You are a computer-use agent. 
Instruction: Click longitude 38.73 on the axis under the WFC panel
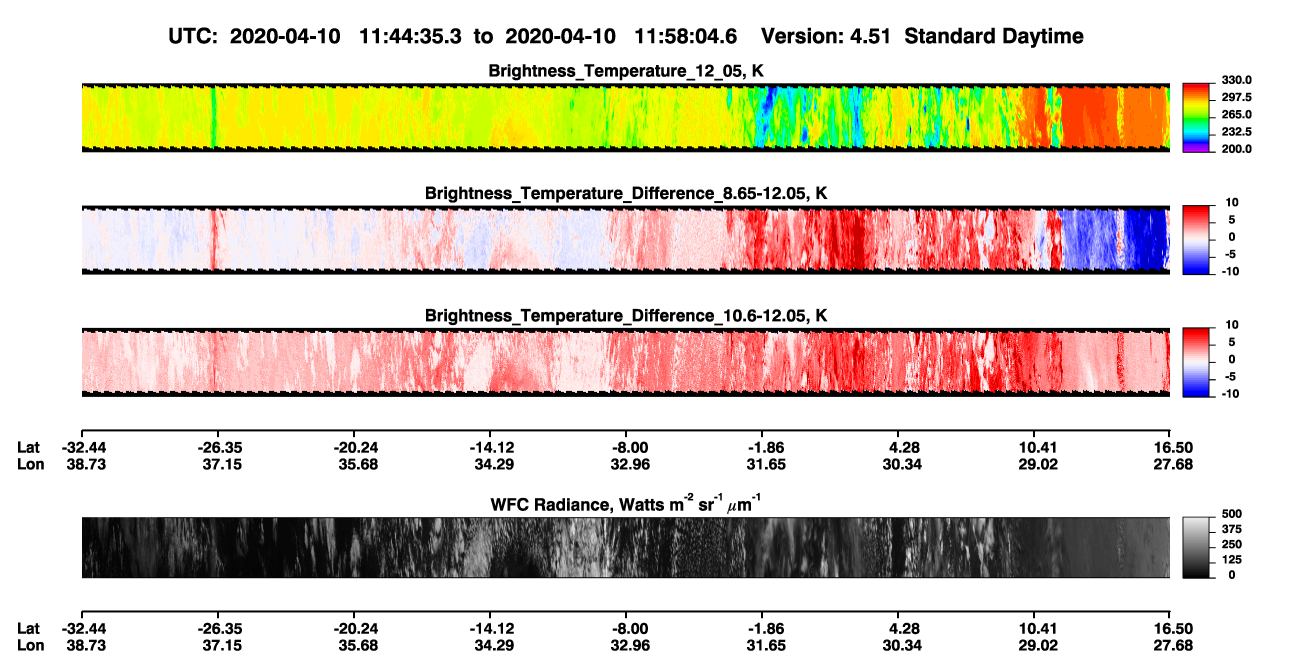click(84, 645)
